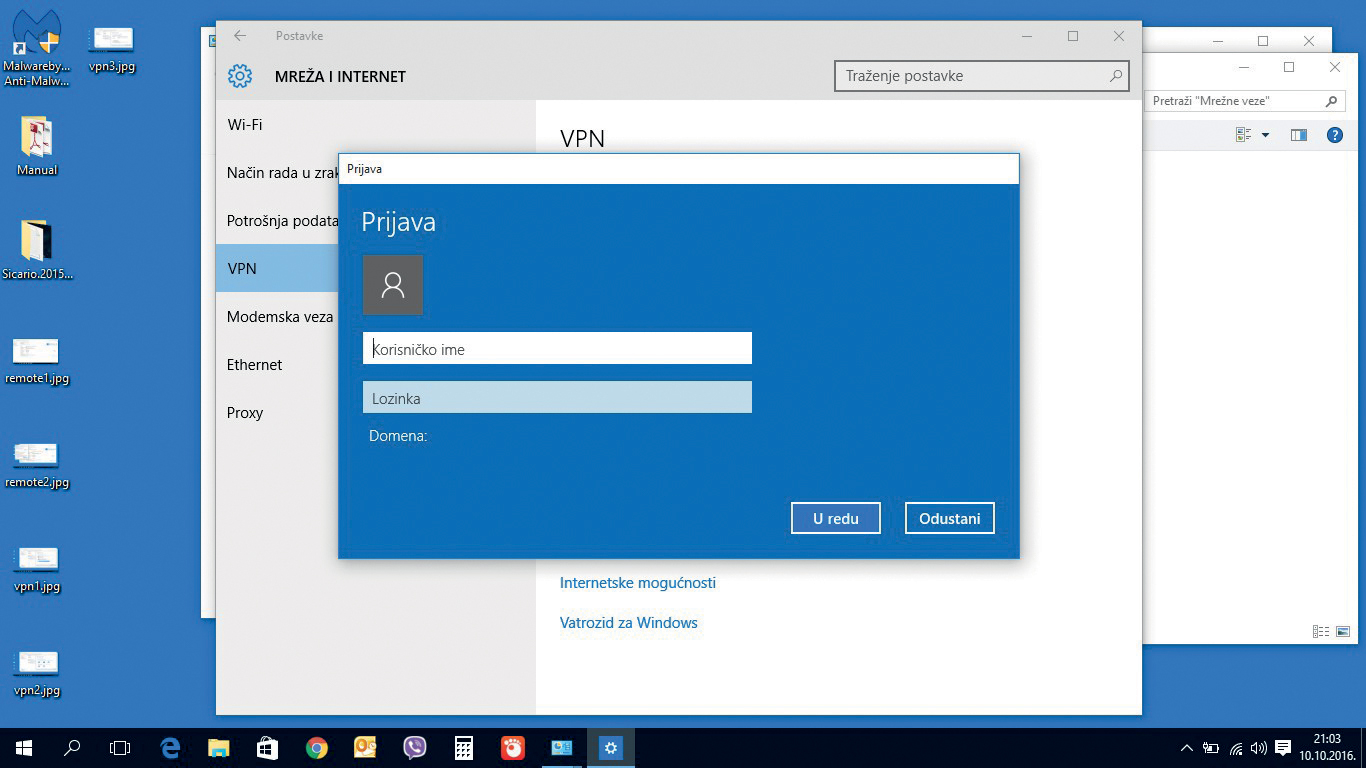Image resolution: width=1366 pixels, height=768 pixels.
Task: Click the back arrow in Postavke window
Action: [240, 36]
